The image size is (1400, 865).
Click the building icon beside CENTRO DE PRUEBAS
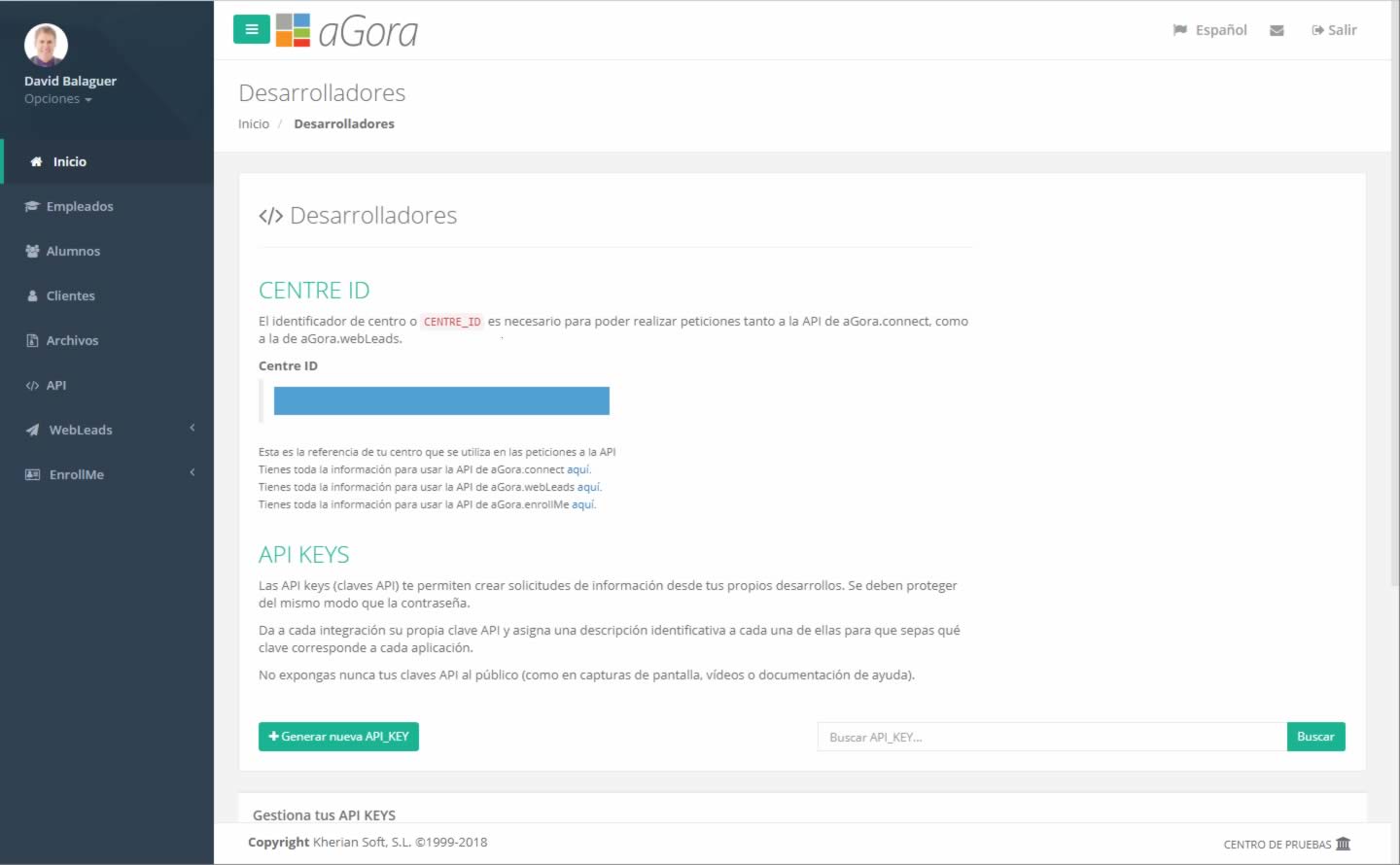click(1343, 844)
